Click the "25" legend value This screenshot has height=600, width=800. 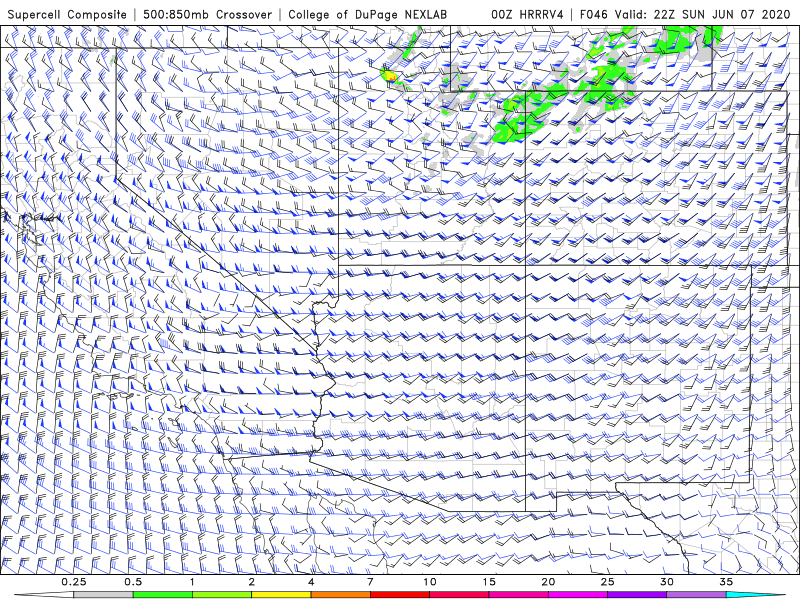[x=608, y=582]
